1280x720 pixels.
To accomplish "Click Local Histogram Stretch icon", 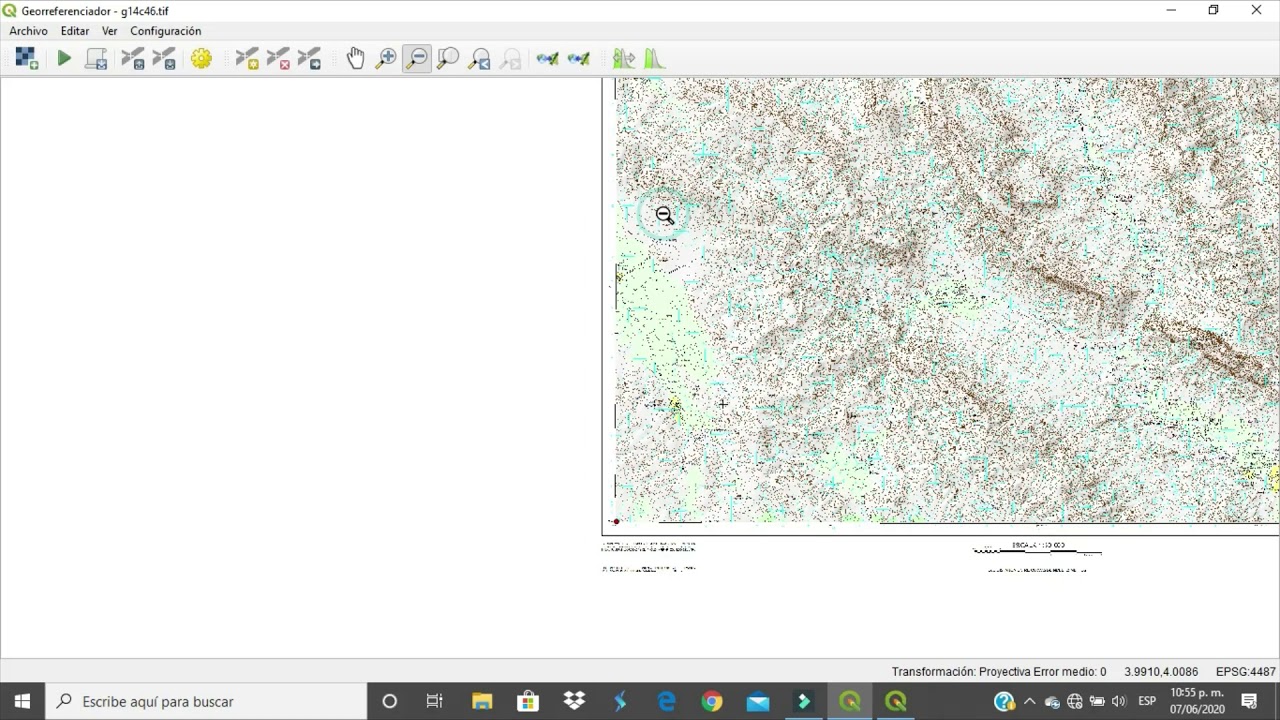I will pyautogui.click(x=655, y=59).
